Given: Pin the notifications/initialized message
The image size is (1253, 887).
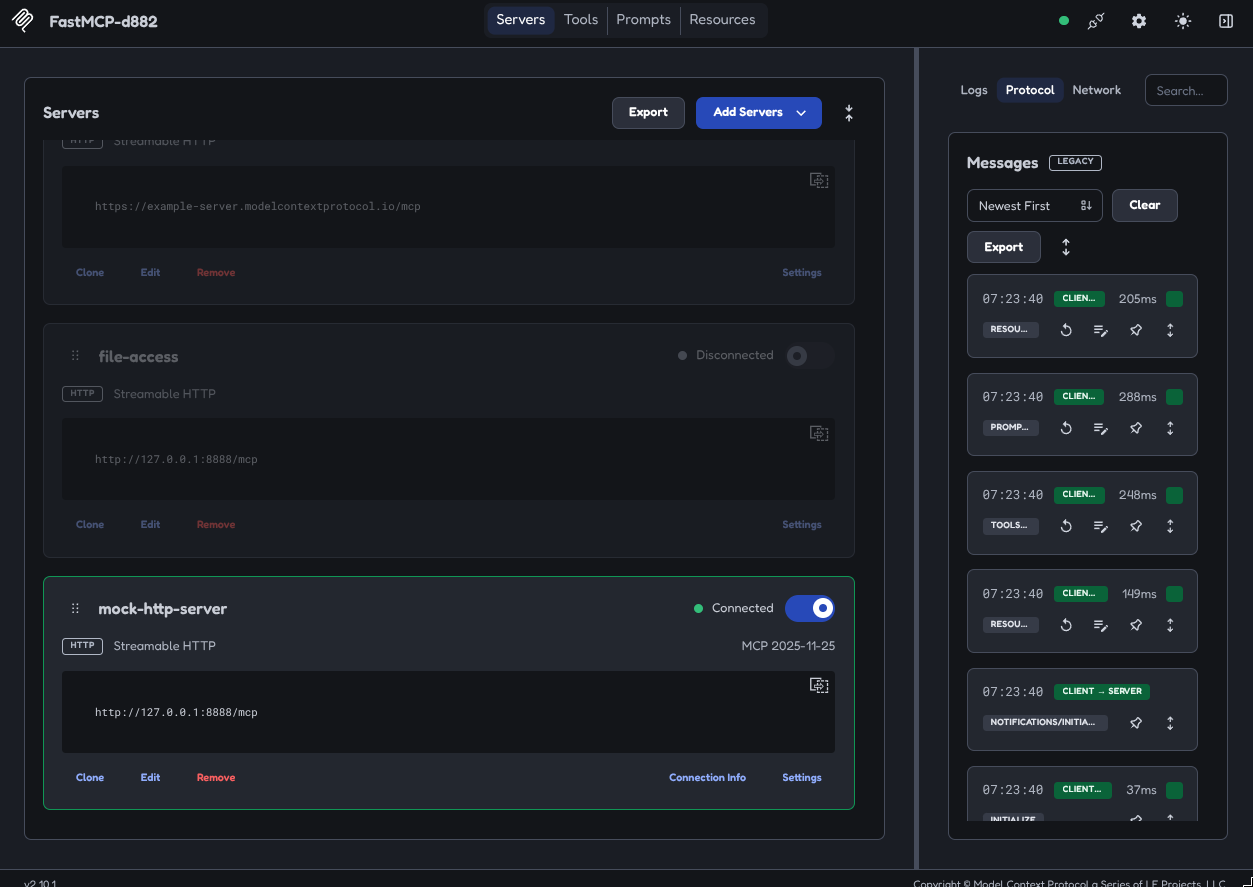Looking at the screenshot, I should (x=1136, y=723).
